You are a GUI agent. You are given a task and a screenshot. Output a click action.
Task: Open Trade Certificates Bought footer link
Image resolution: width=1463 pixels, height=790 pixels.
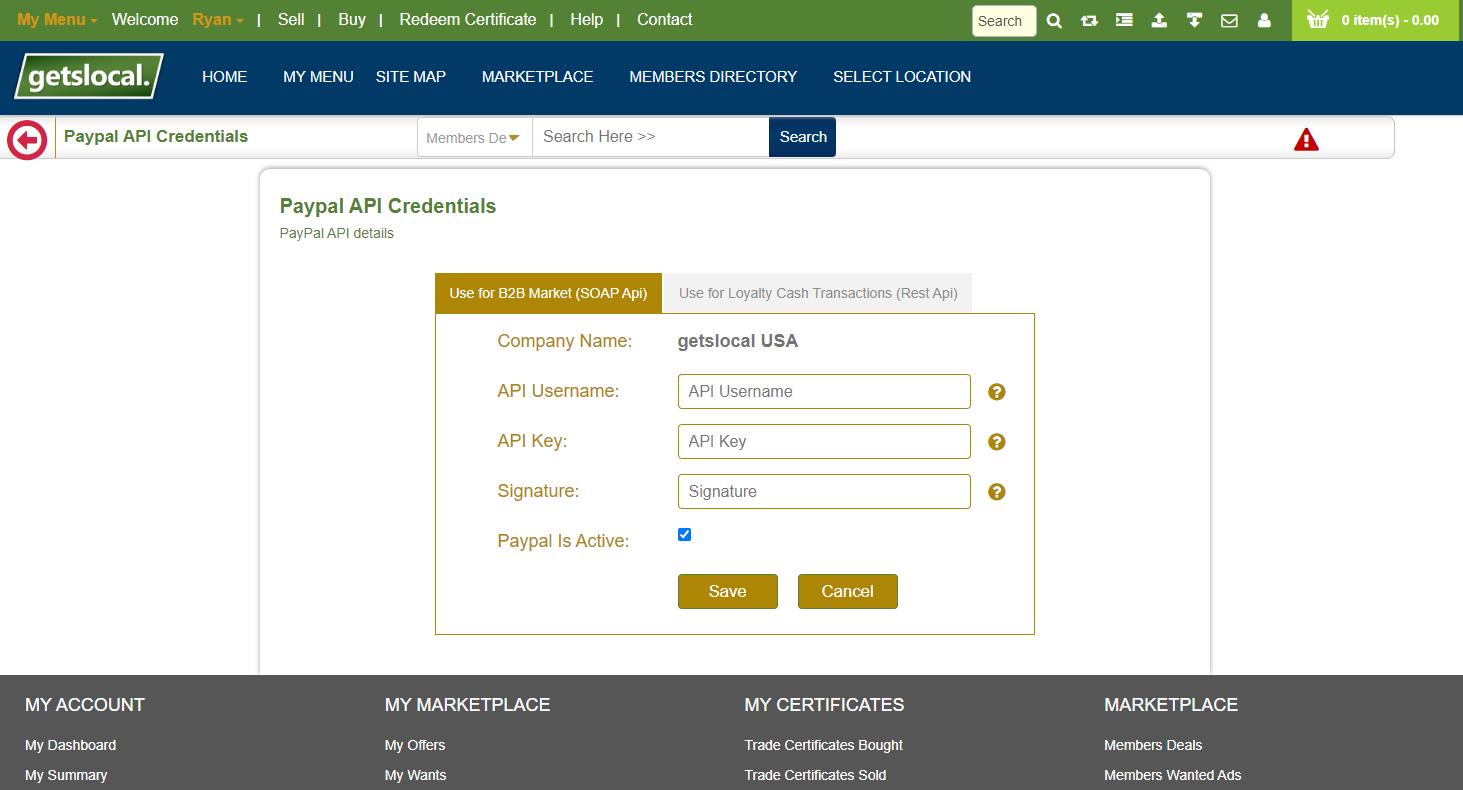click(x=824, y=745)
